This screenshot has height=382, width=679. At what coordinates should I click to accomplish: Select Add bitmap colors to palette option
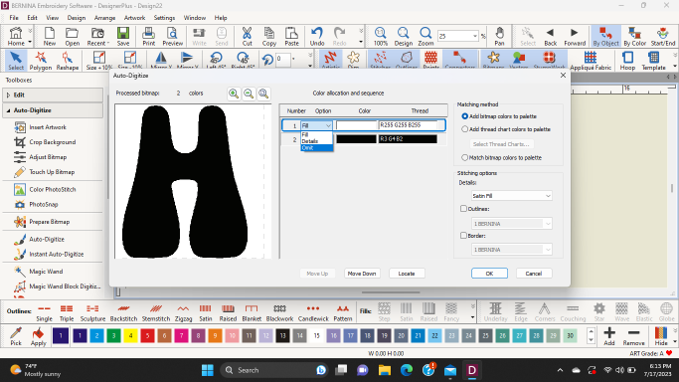click(x=465, y=116)
